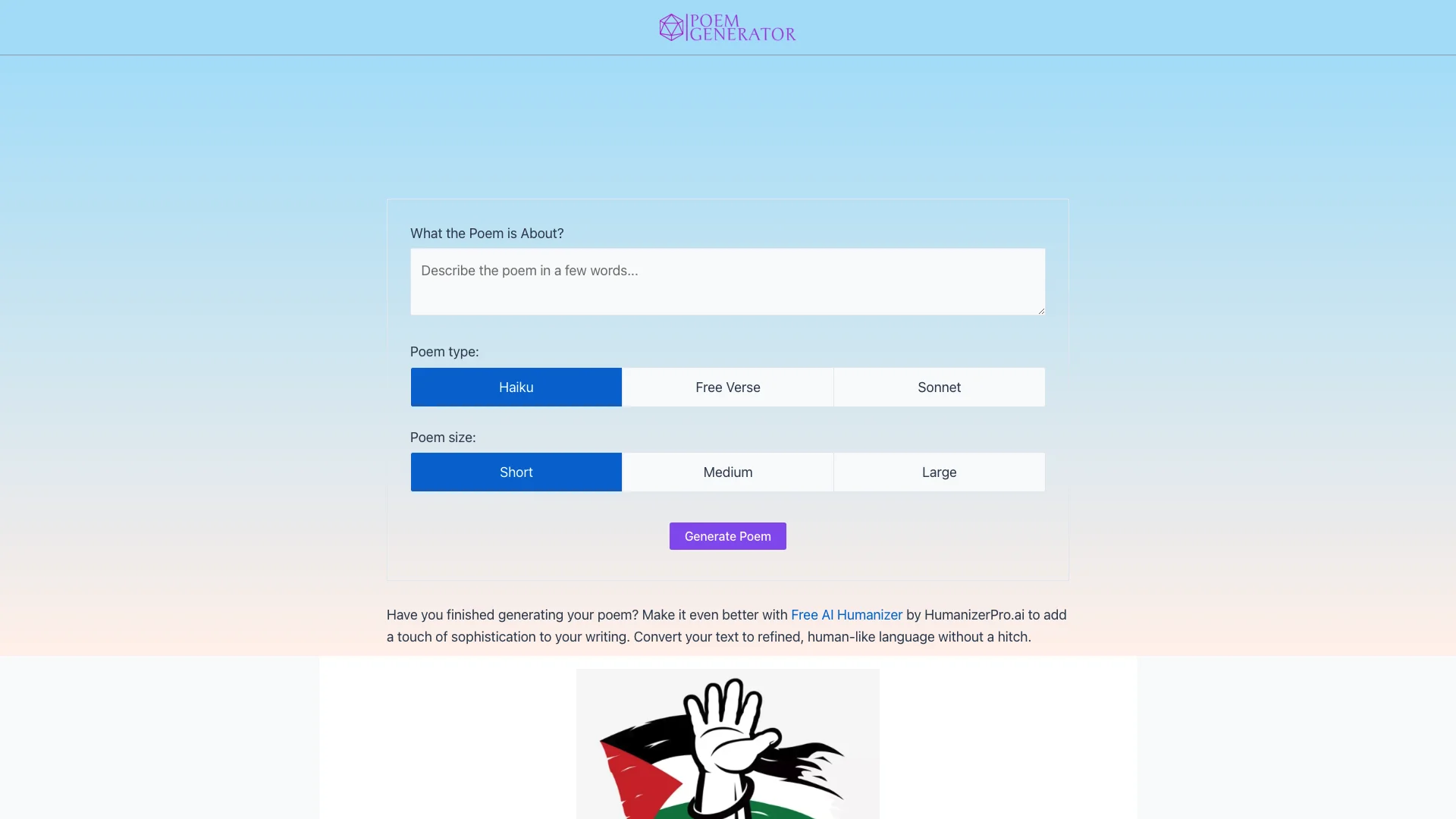Click the Generate Poem button
1456x819 pixels.
[728, 536]
